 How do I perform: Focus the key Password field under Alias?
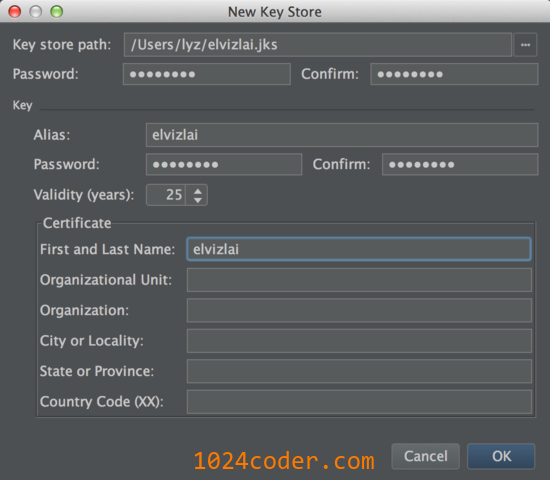224,164
